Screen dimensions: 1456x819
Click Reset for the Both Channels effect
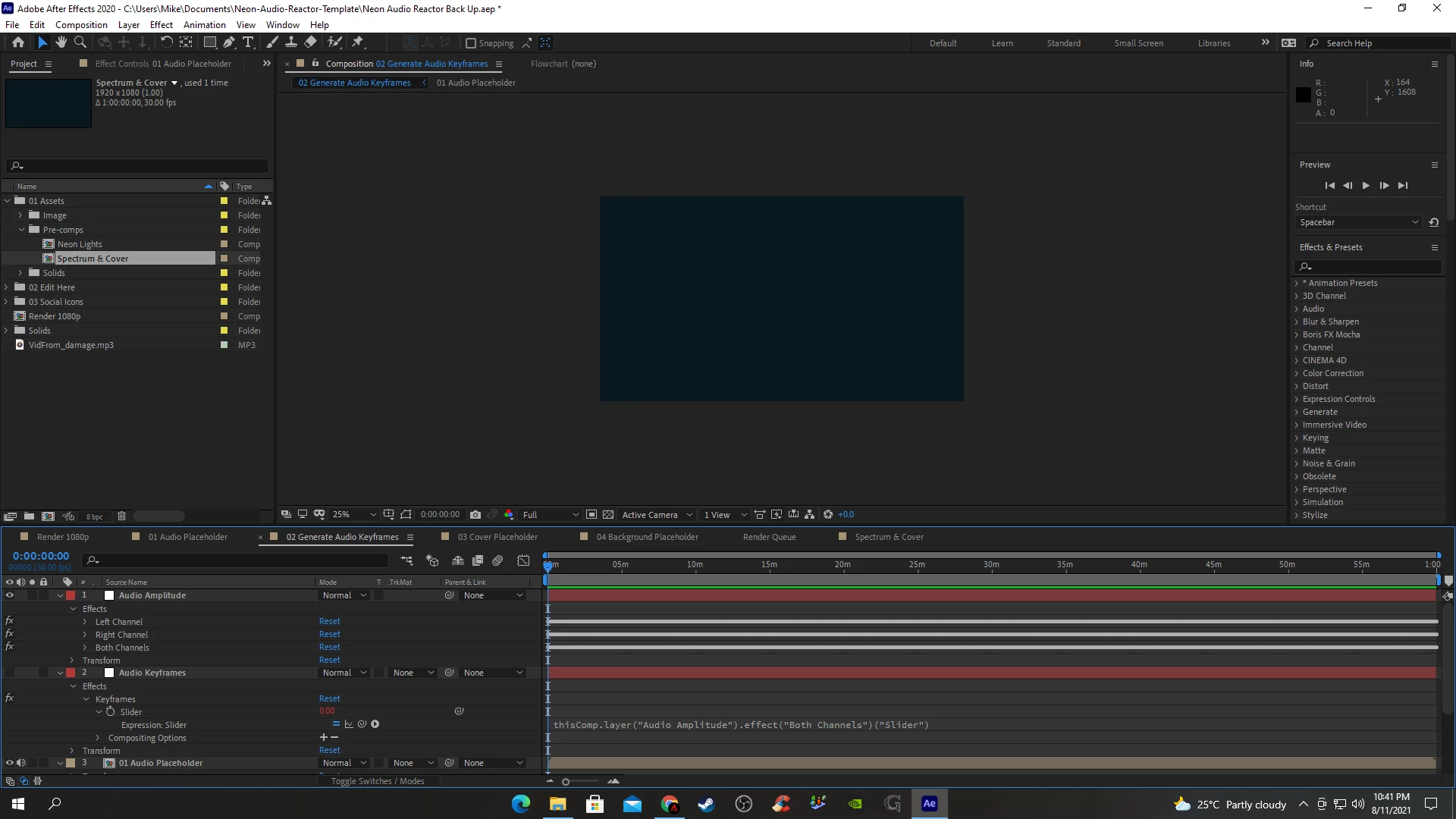coord(329,647)
